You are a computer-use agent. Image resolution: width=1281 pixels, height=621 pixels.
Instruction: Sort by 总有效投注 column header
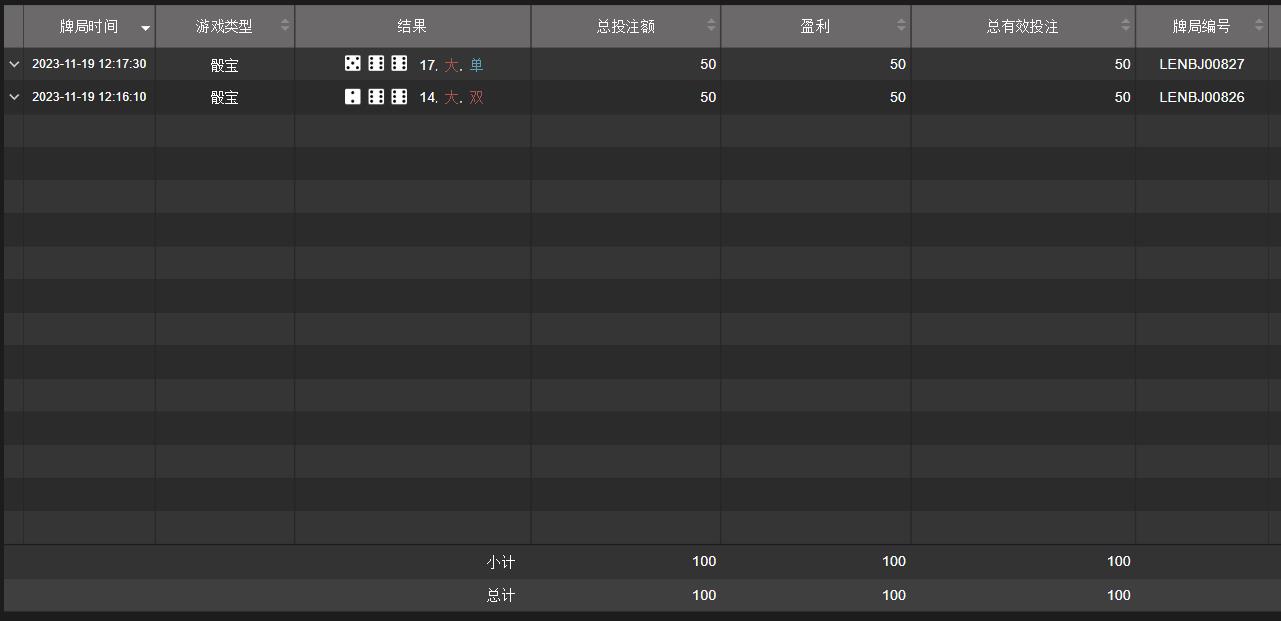(1023, 27)
